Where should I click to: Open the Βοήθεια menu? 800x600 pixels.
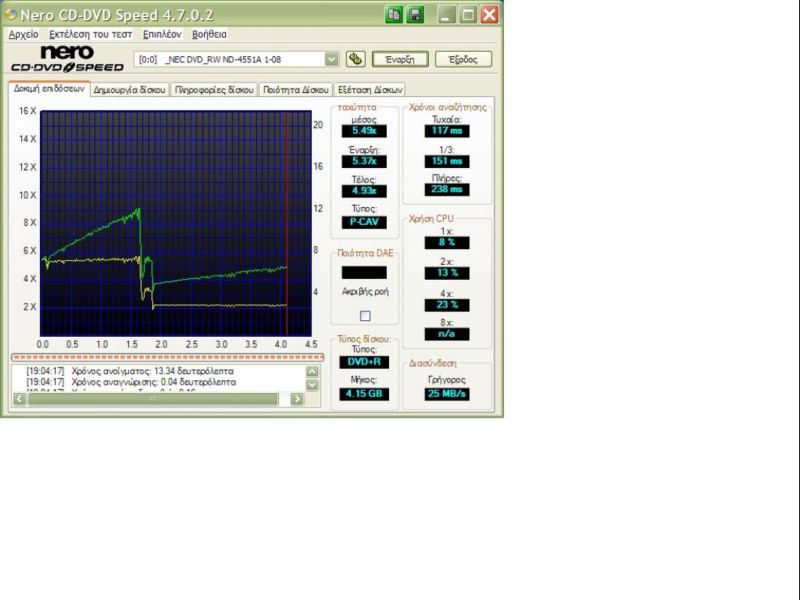point(209,34)
